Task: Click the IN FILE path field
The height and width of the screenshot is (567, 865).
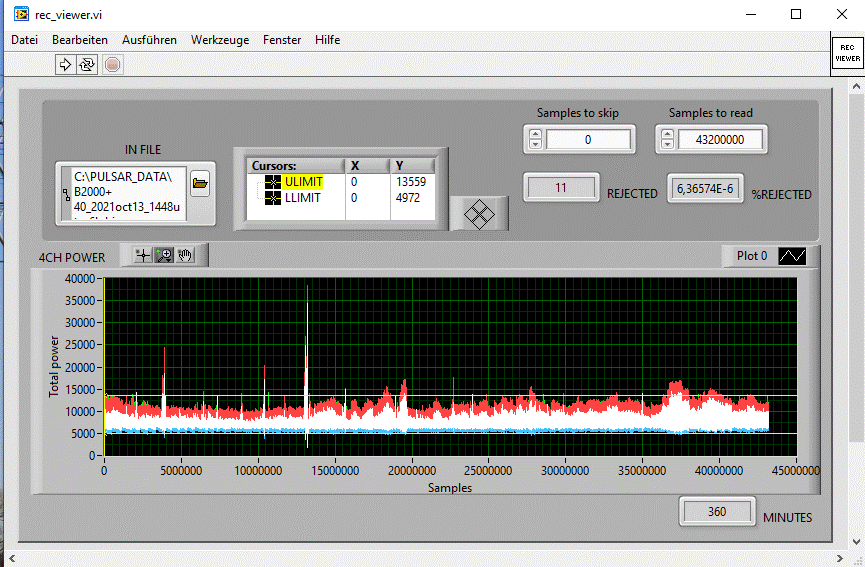Action: [x=129, y=194]
